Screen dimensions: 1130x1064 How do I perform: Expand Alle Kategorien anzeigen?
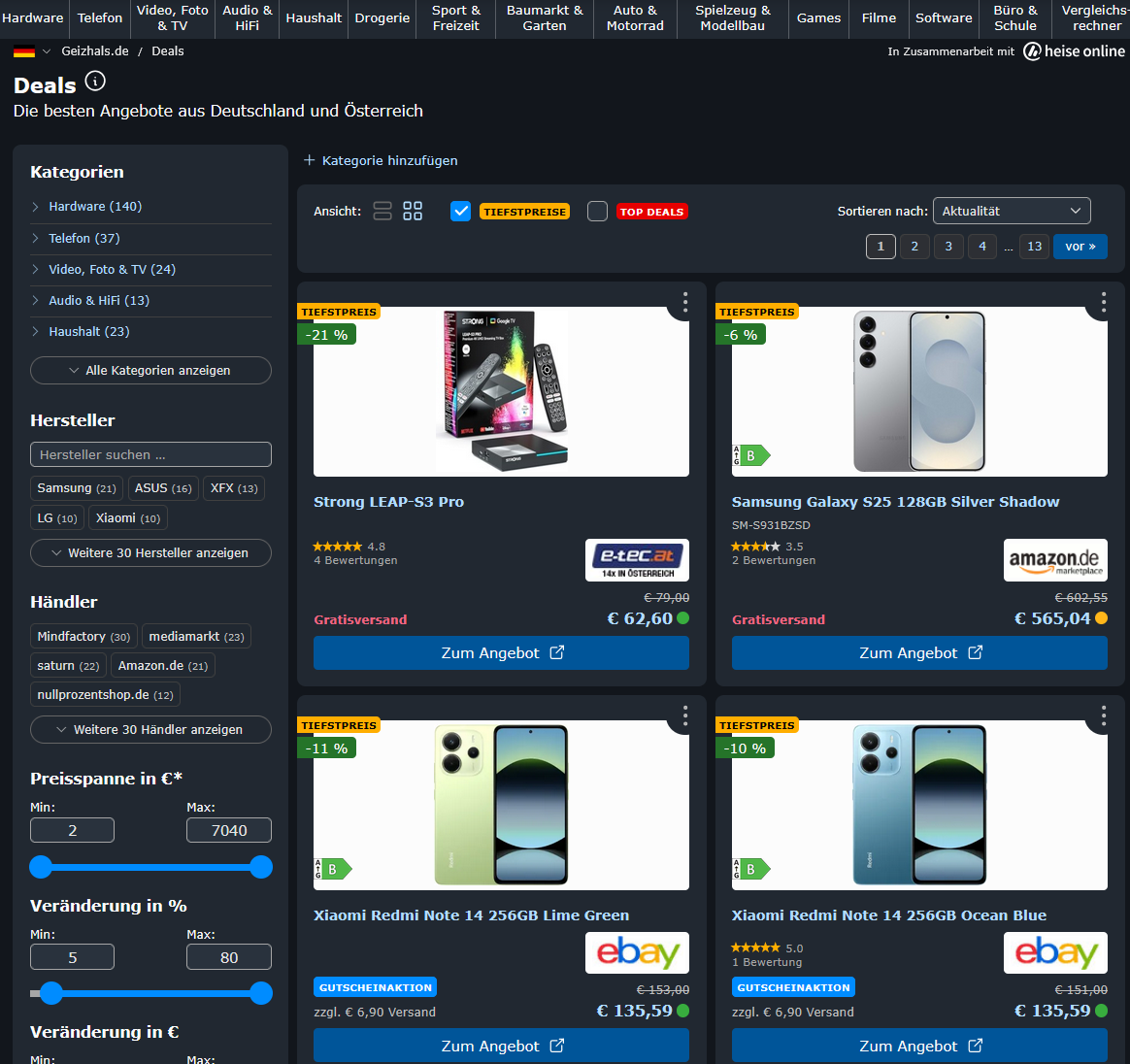pyautogui.click(x=150, y=371)
